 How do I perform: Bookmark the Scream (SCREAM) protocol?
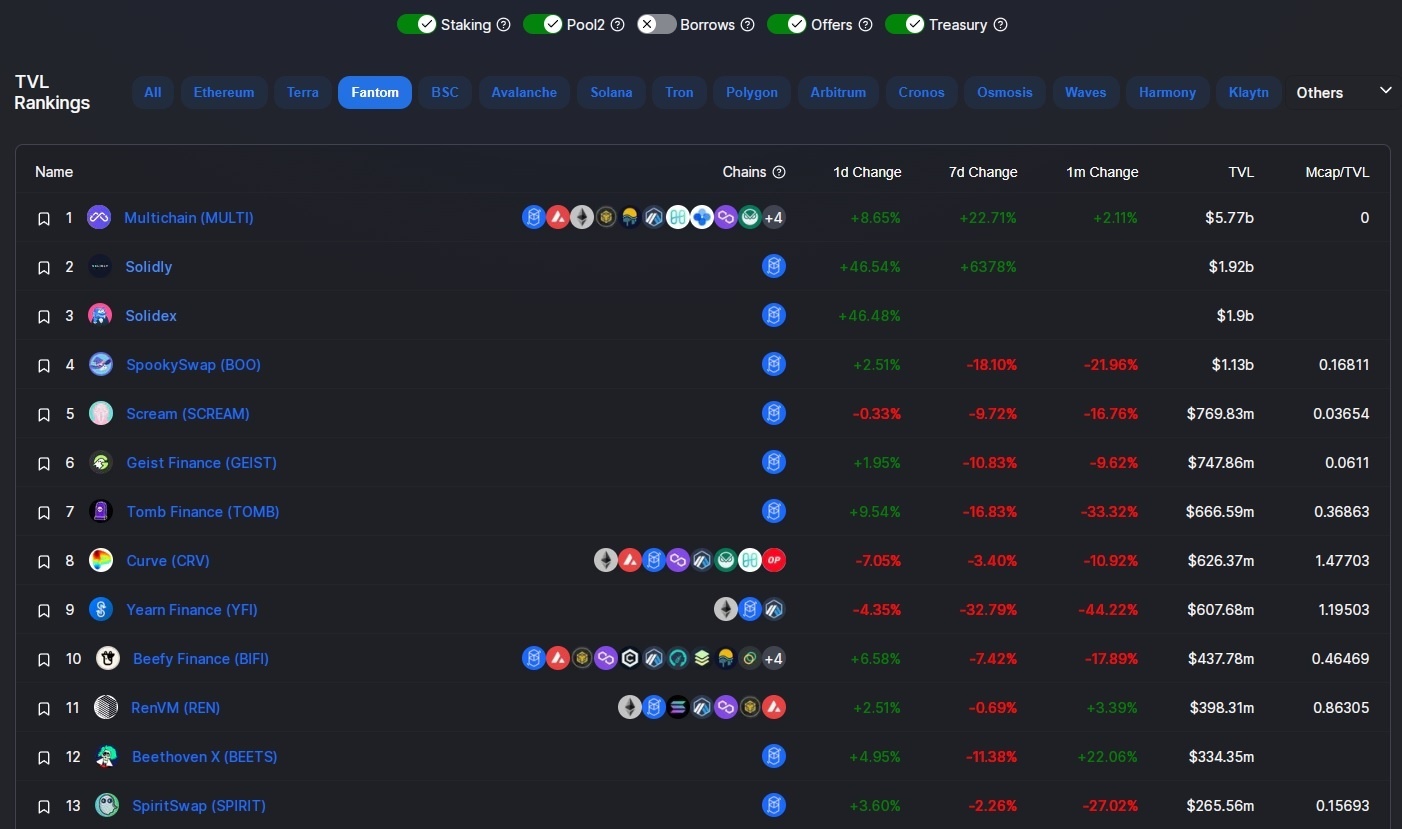click(44, 414)
